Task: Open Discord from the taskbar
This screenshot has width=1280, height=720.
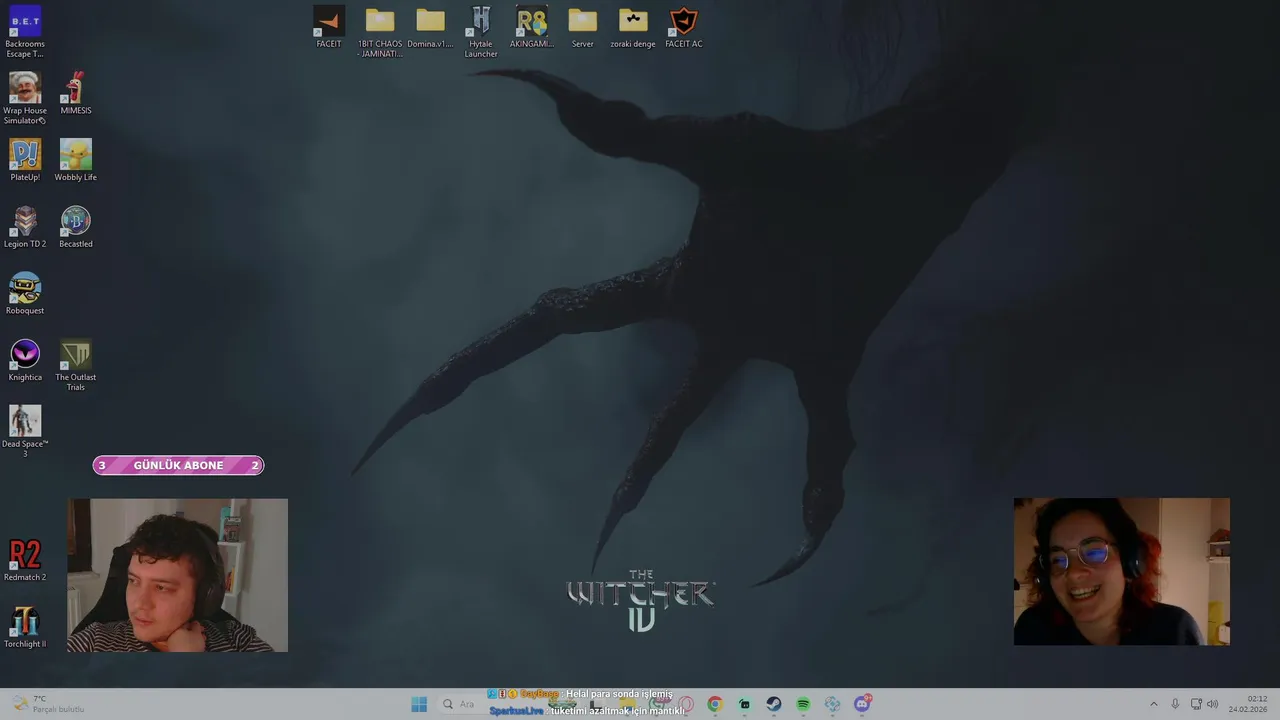Action: click(x=862, y=704)
